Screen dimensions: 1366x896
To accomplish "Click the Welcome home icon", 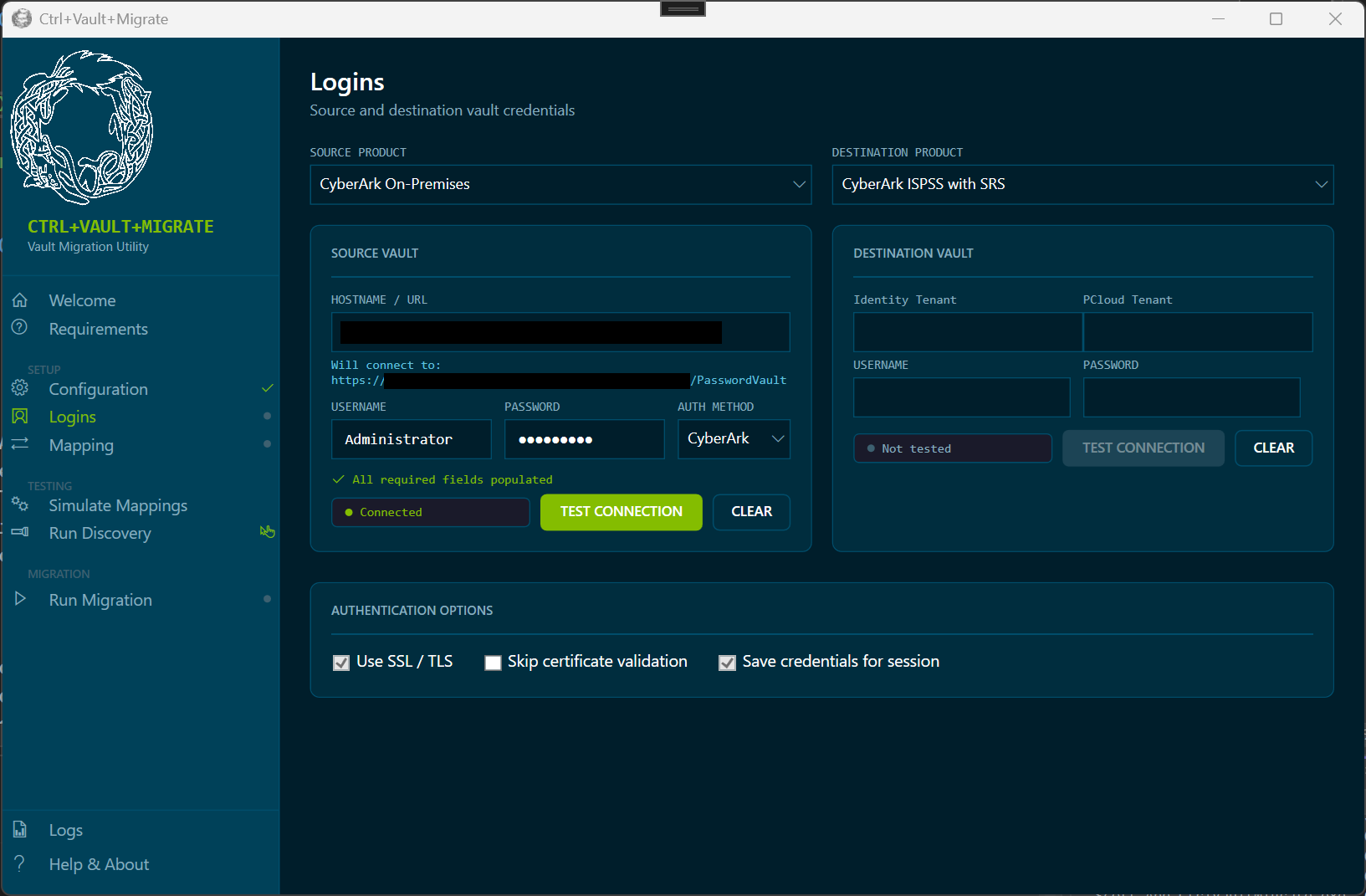I will click(20, 300).
